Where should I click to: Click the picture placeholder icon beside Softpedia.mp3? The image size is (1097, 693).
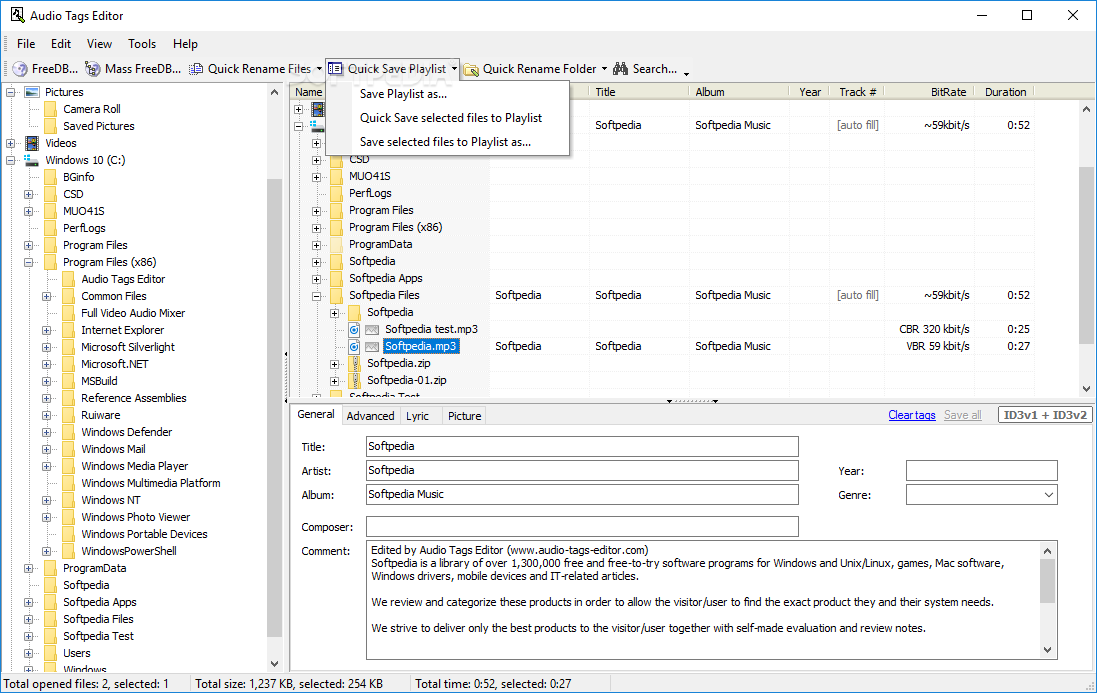[372, 346]
